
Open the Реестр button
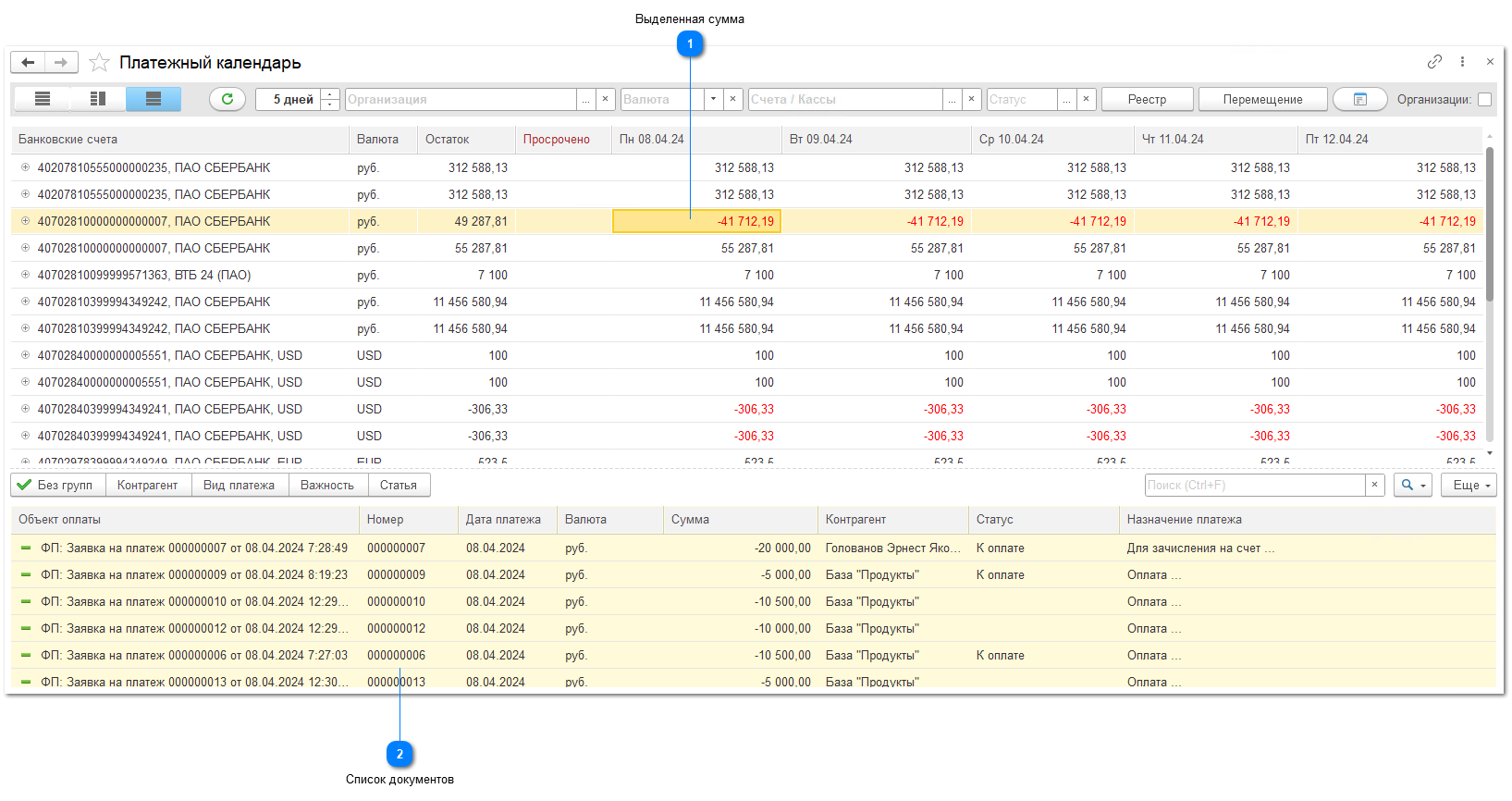pos(1147,99)
